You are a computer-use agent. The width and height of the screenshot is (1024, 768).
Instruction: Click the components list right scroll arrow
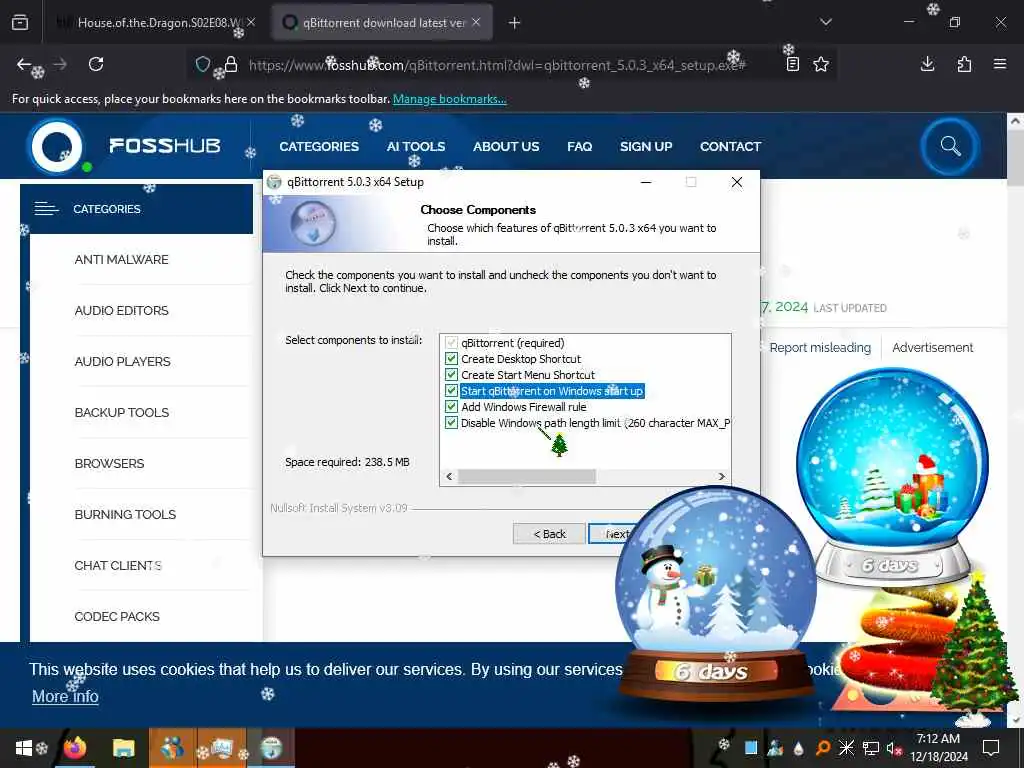[x=721, y=476]
